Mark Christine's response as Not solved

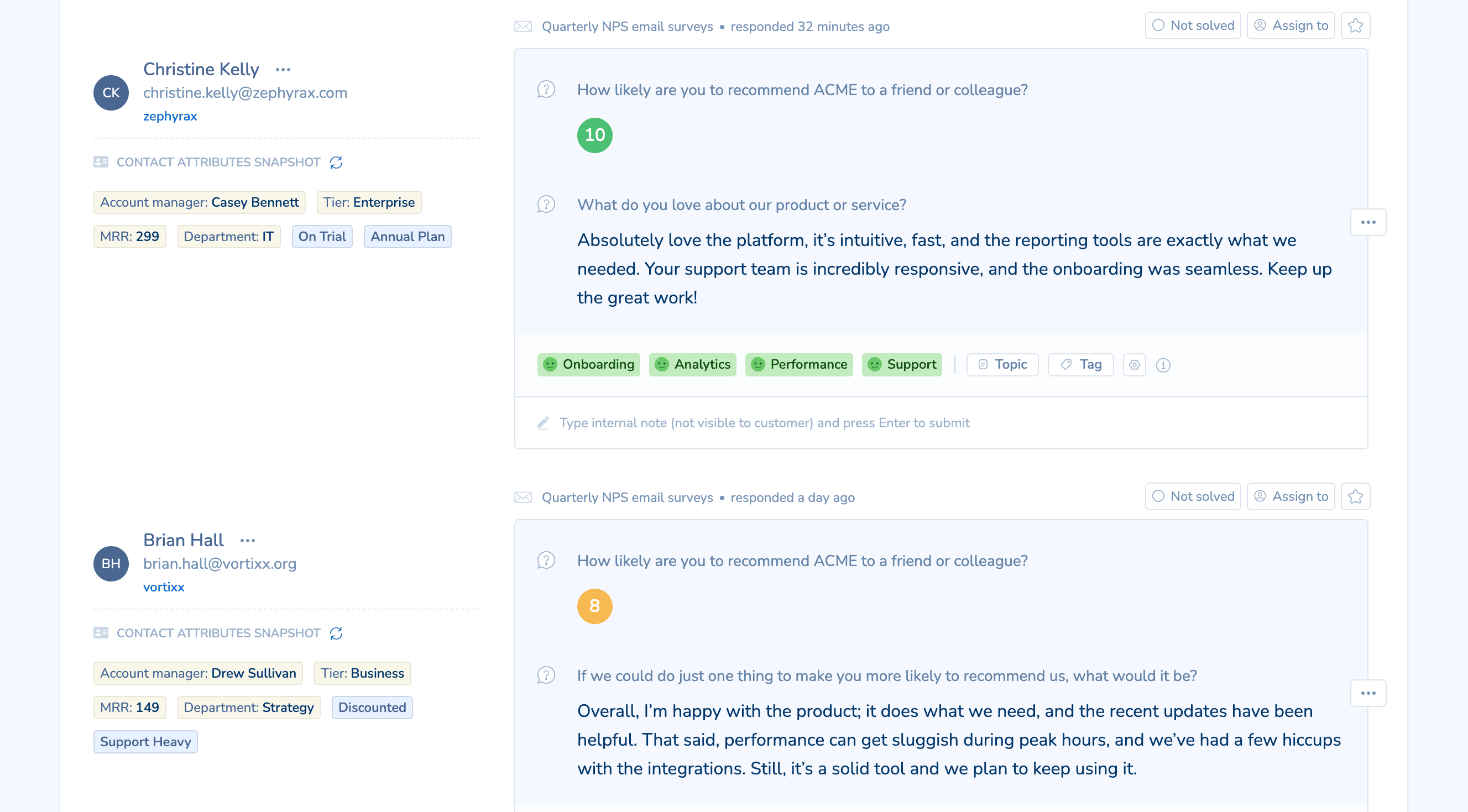1192,25
